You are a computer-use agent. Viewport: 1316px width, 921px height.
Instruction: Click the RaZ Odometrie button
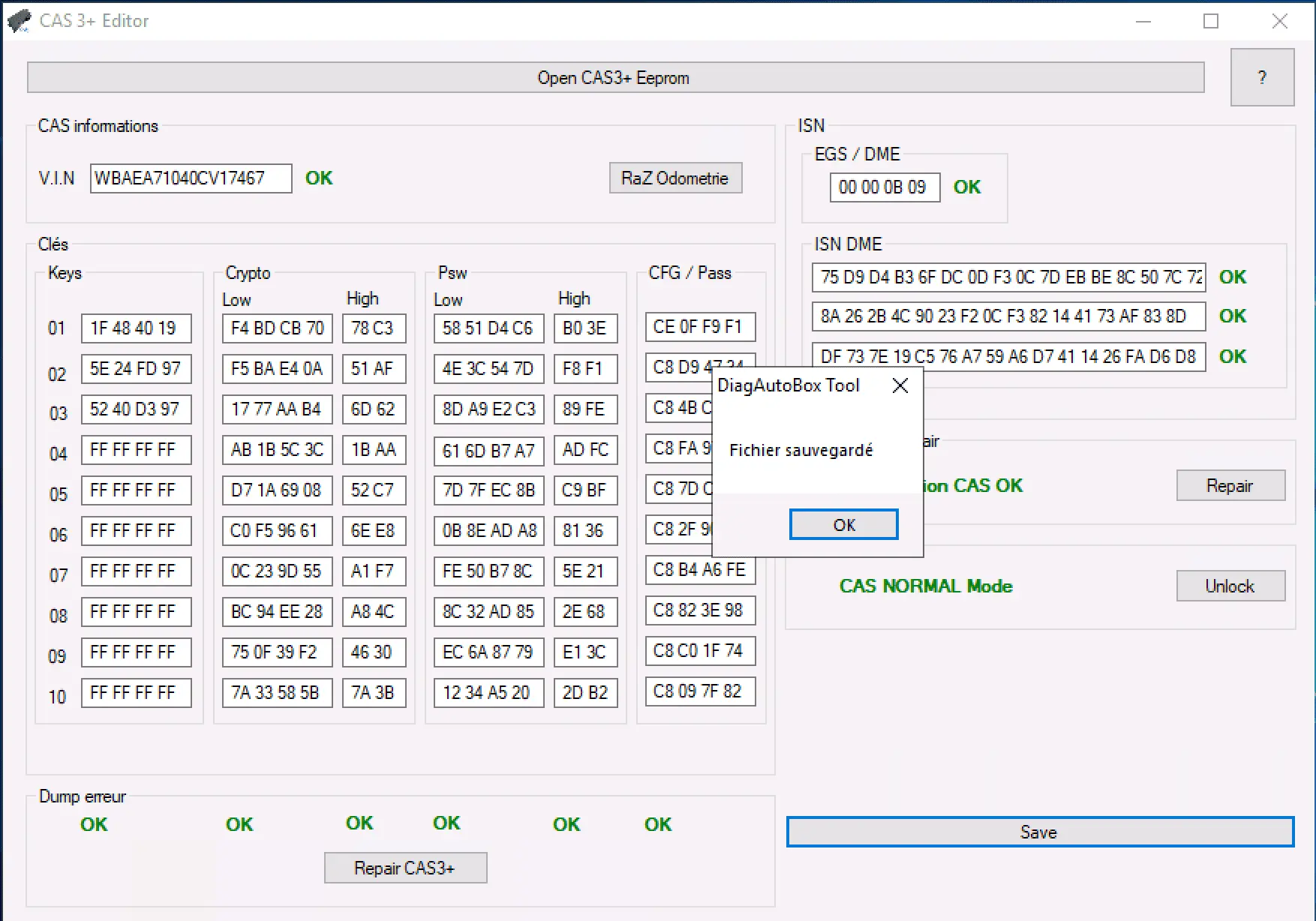click(x=675, y=178)
